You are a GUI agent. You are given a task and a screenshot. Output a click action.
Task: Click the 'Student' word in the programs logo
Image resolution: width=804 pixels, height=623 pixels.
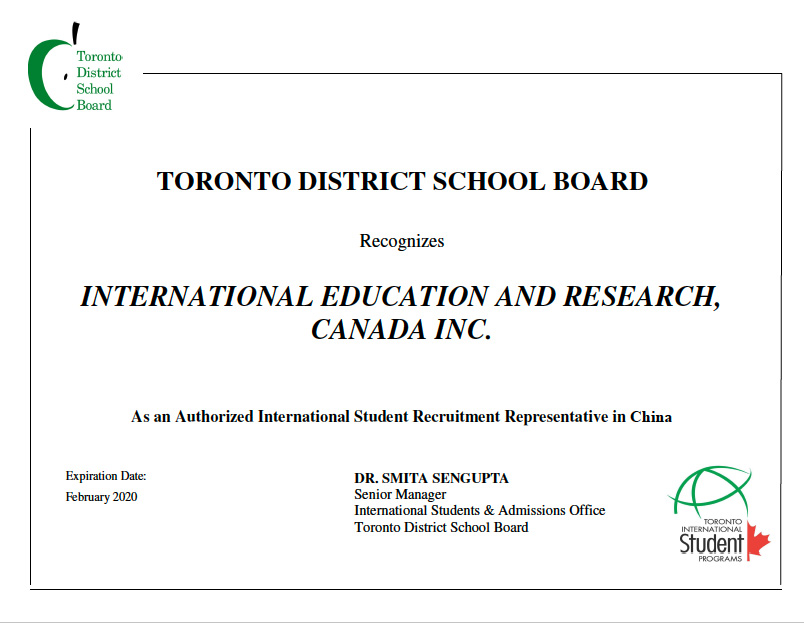click(x=711, y=543)
